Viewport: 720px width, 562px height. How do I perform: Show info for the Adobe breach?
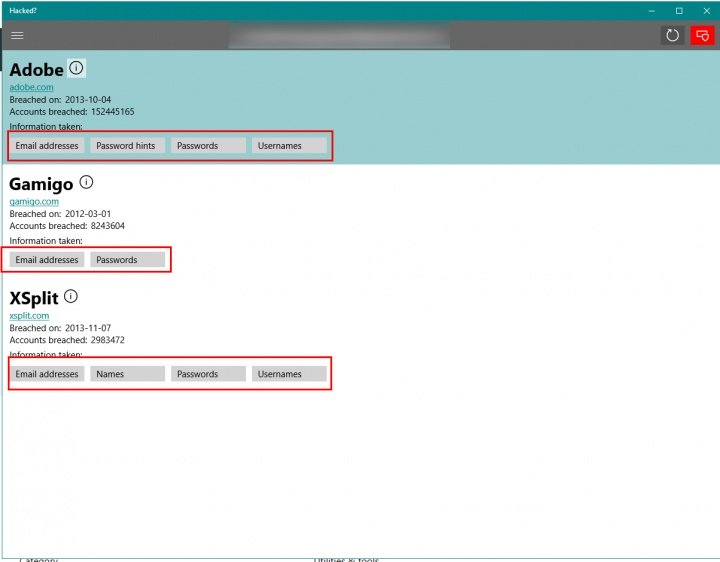76,68
